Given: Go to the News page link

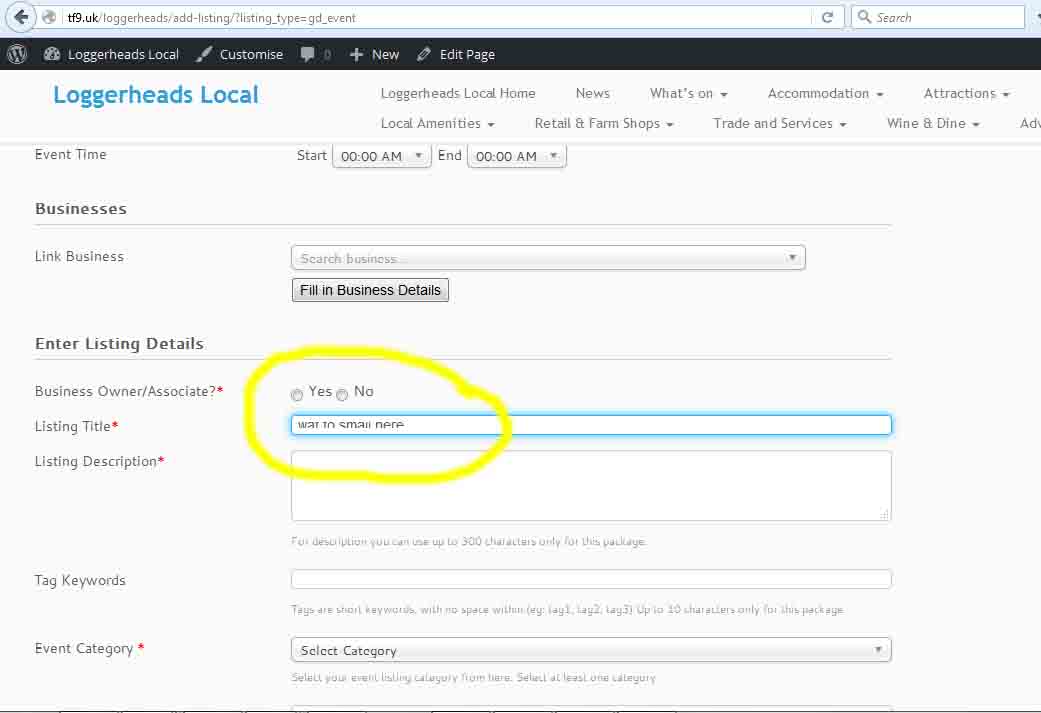Looking at the screenshot, I should coord(592,93).
